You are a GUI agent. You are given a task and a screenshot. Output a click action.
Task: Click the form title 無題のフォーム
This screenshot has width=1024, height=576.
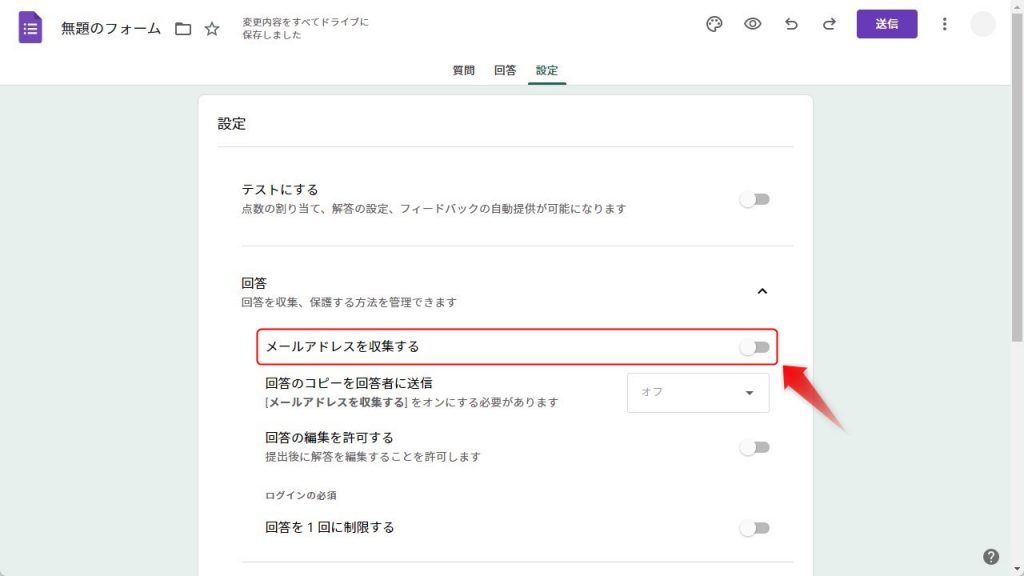pyautogui.click(x=111, y=29)
